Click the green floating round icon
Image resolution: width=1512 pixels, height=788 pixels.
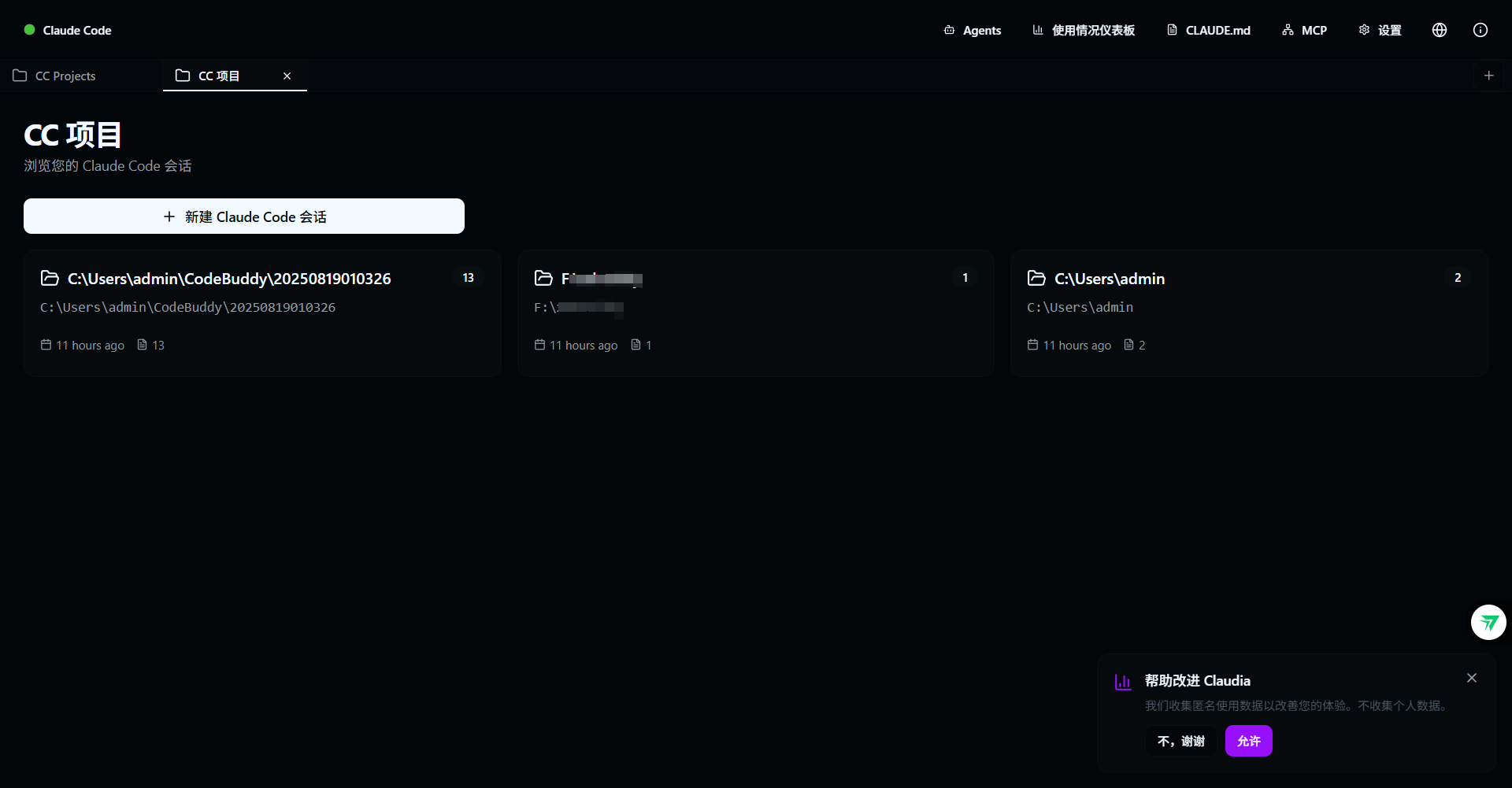click(1488, 622)
